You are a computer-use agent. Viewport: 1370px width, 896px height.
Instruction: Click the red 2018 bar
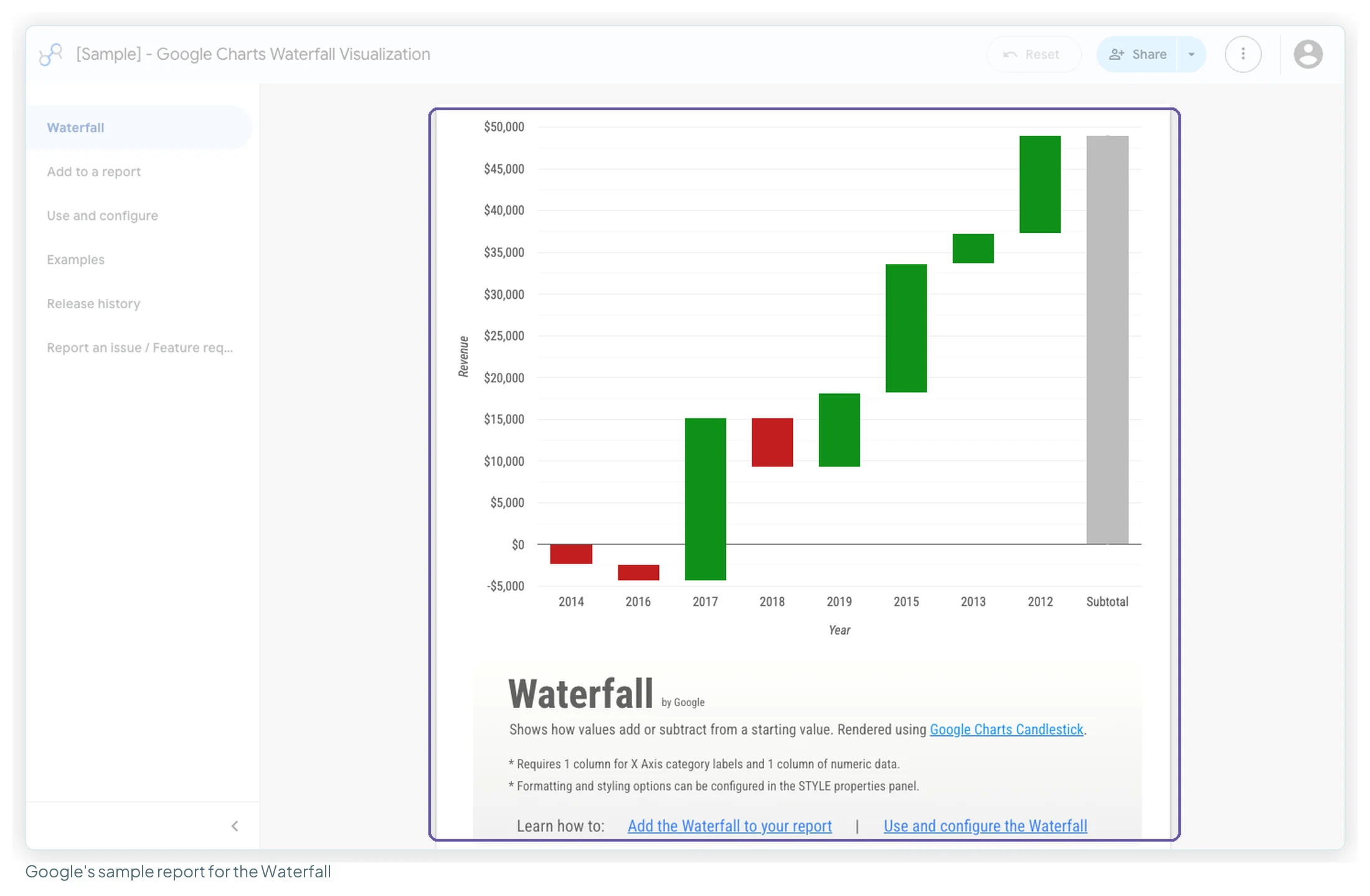pos(772,442)
